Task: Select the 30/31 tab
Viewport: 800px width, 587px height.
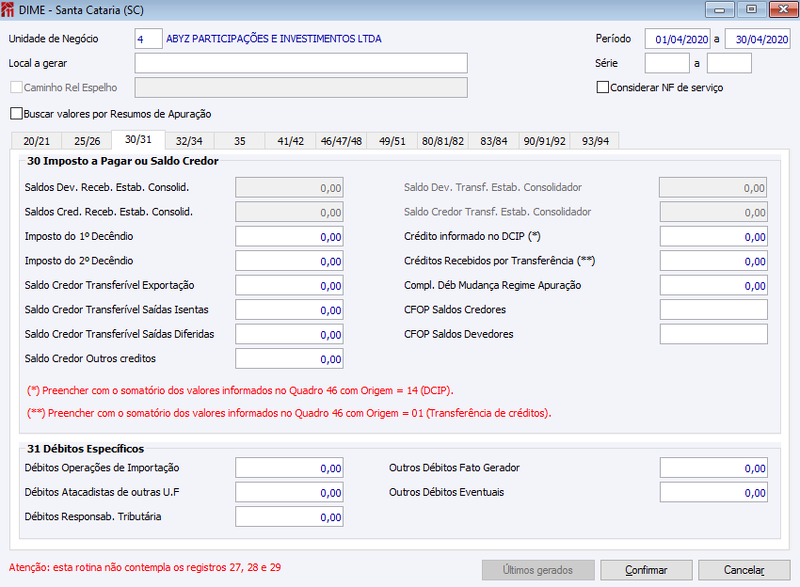Action: (x=138, y=140)
